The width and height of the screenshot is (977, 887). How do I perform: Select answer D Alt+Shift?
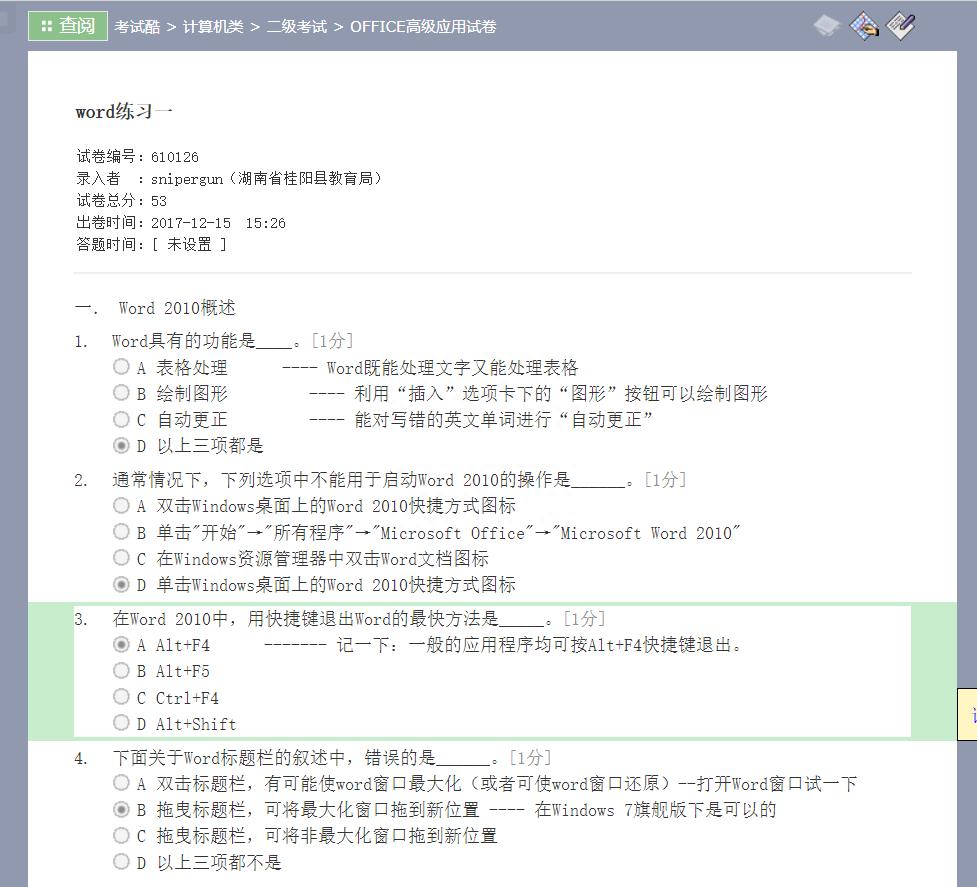pos(122,723)
